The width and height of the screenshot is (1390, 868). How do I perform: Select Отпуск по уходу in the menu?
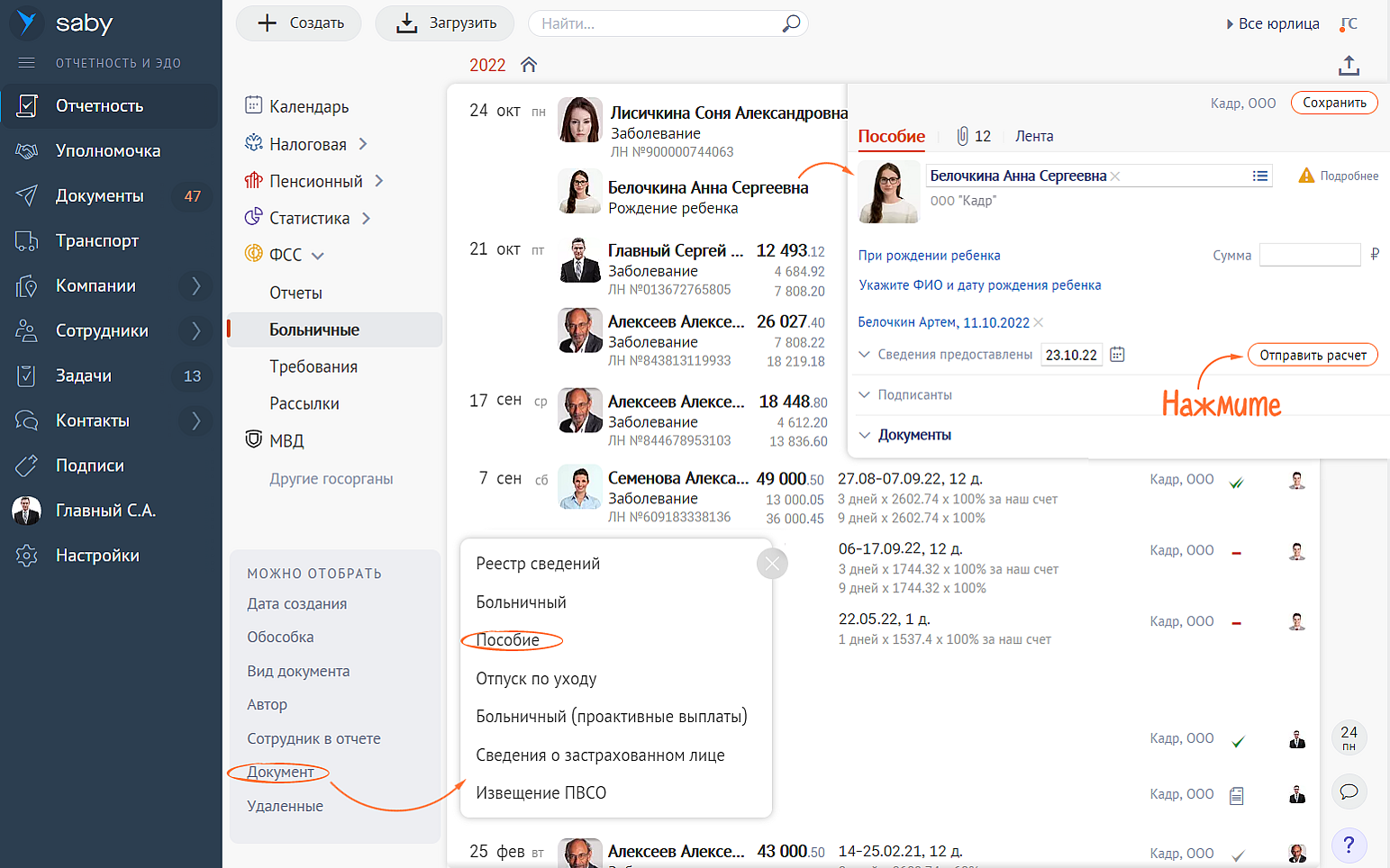[x=536, y=679]
